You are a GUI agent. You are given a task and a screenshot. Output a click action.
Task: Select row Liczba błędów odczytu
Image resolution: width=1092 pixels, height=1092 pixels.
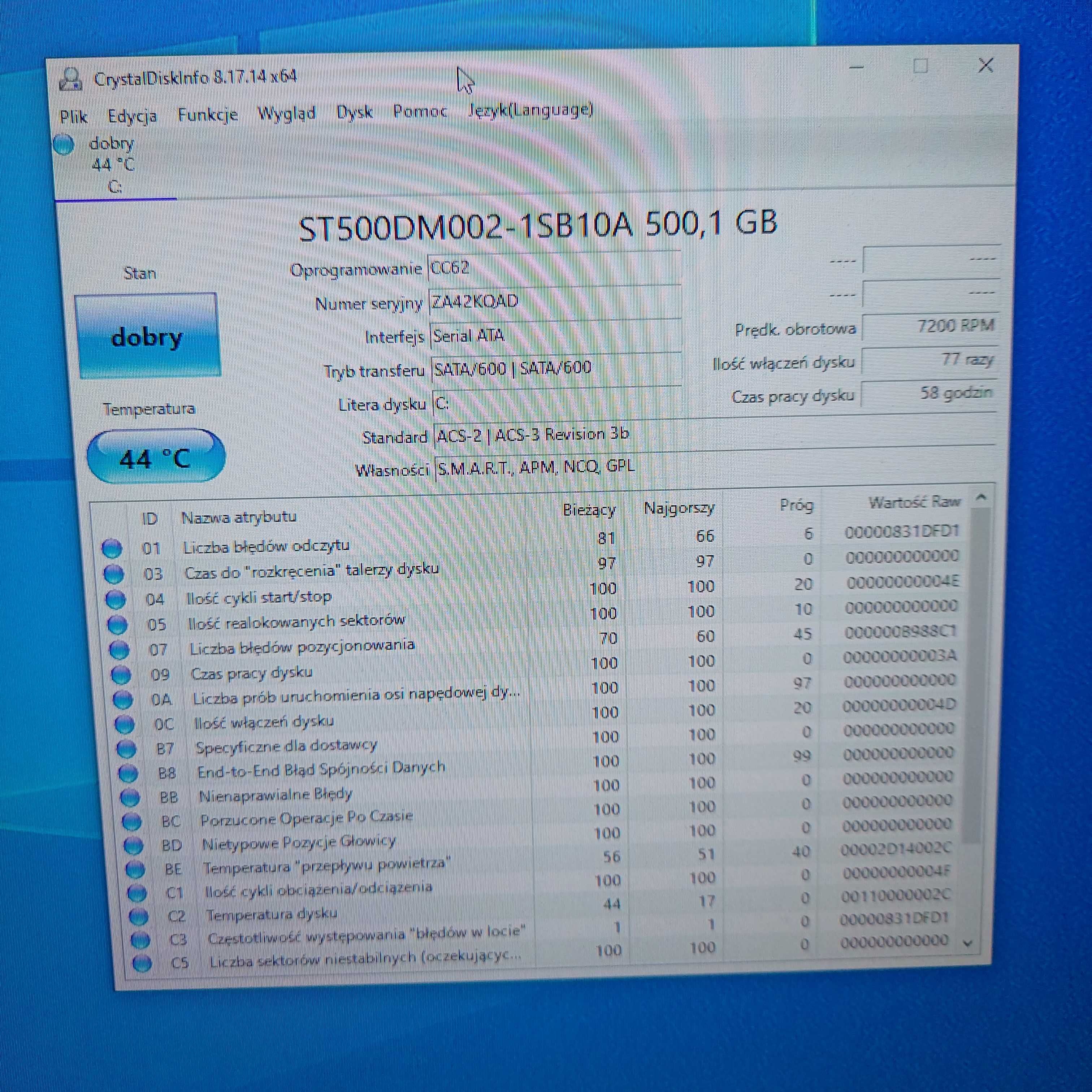[x=531, y=540]
